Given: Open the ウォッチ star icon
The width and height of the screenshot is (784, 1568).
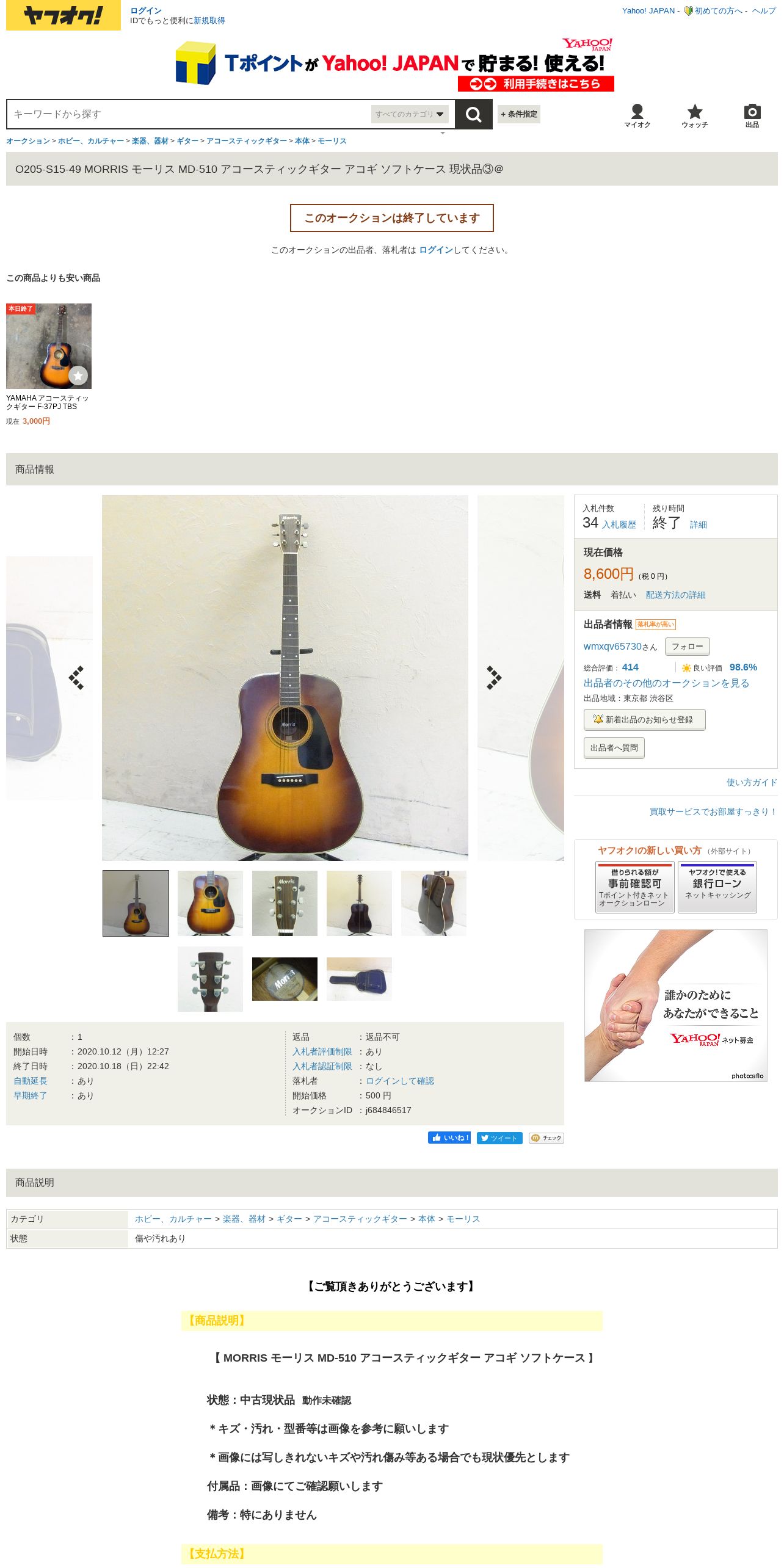Looking at the screenshot, I should tap(695, 115).
